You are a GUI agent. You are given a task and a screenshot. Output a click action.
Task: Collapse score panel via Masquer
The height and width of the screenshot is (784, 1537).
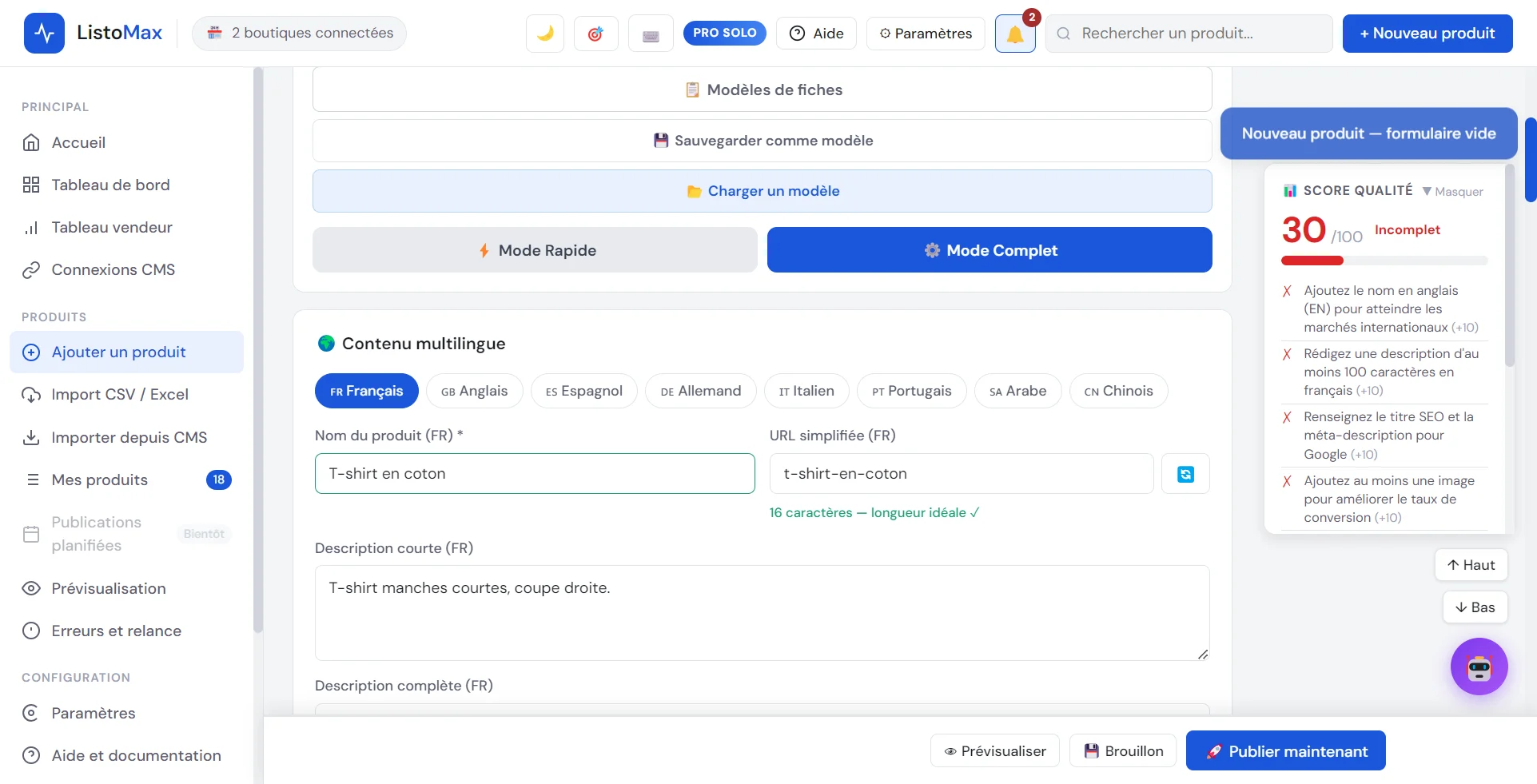coord(1453,192)
